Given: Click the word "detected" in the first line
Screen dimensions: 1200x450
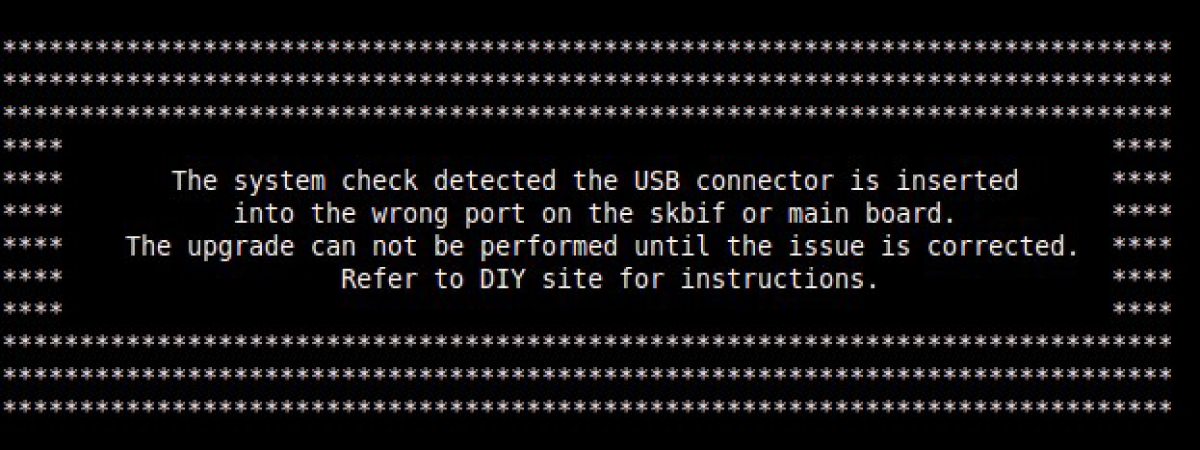Looking at the screenshot, I should pos(495,181).
